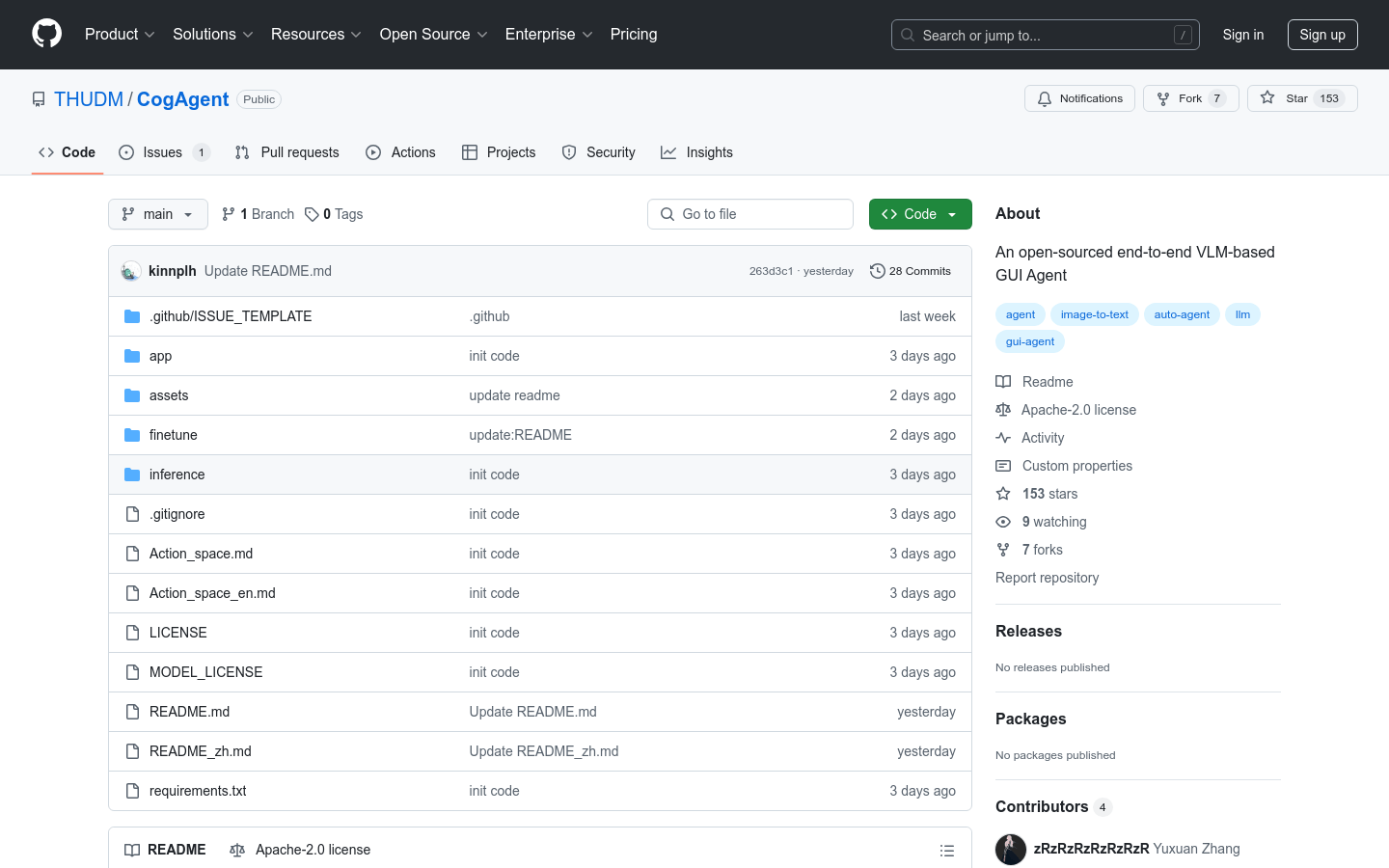The image size is (1389, 868).
Task: Open the 28 Commits link
Action: point(911,271)
